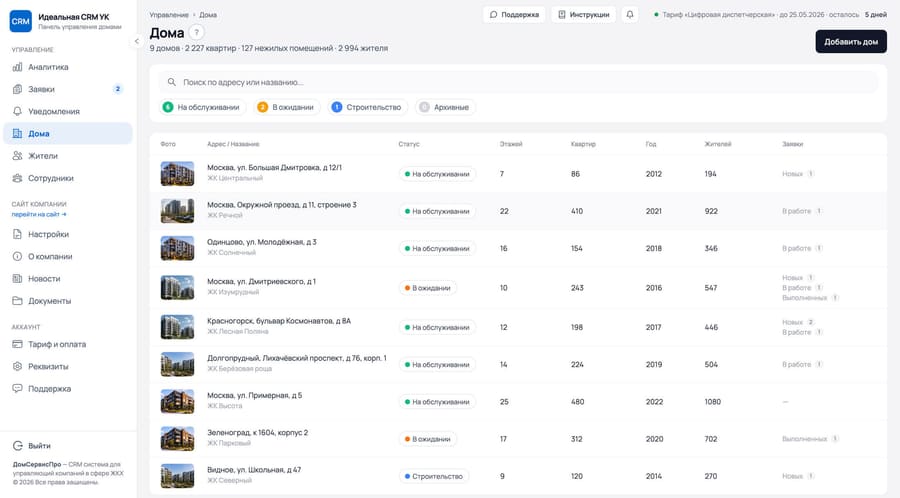Filter by Архивные chip
900x498 pixels.
445,107
